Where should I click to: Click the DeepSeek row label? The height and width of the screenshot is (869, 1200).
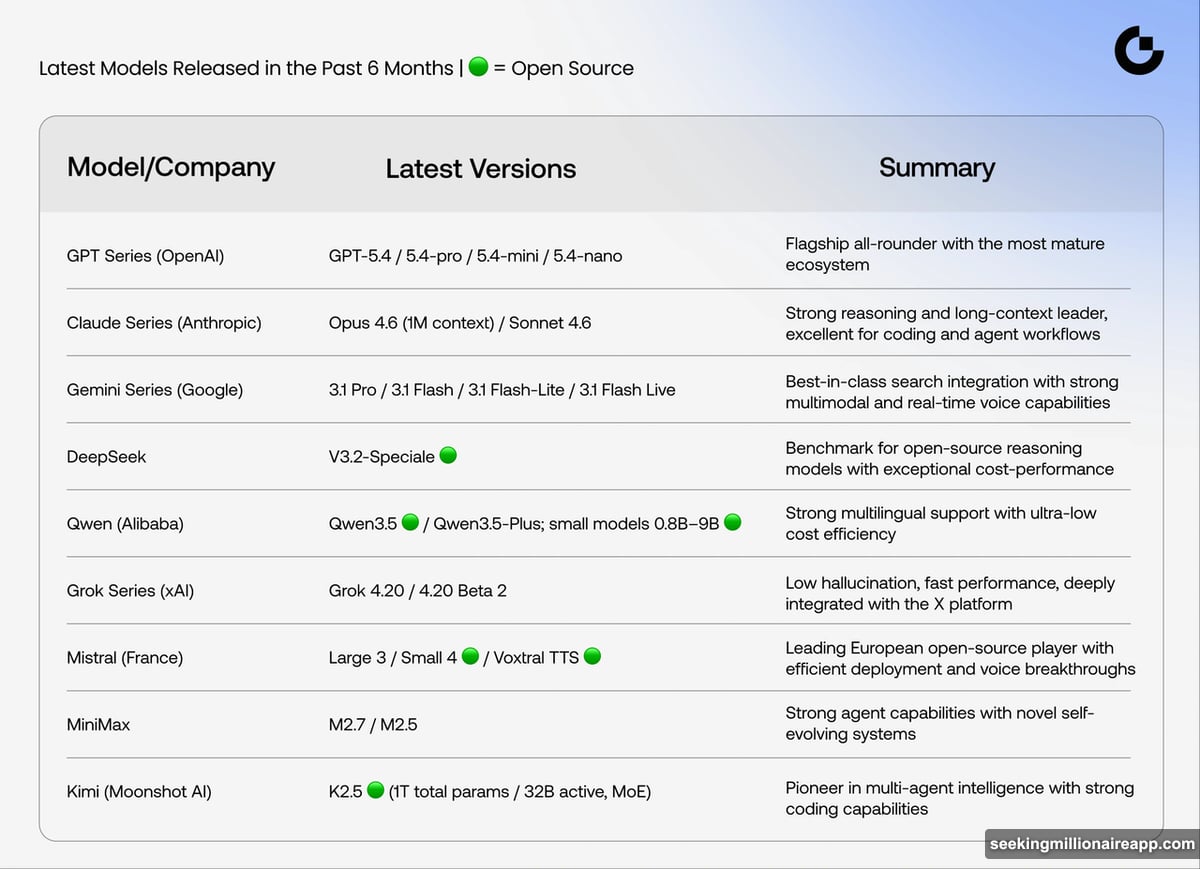106,457
